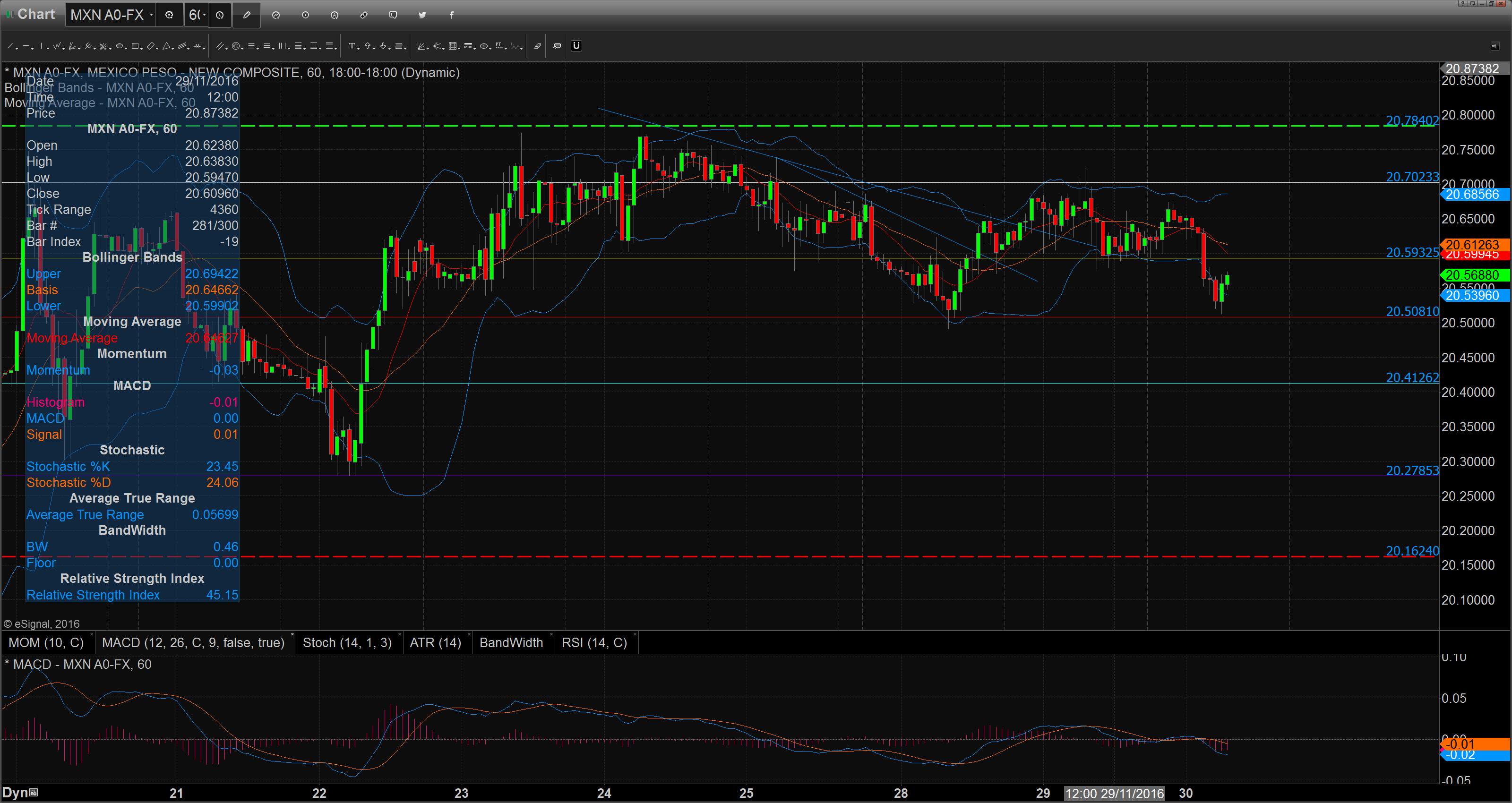Select the up arrow marker tool
This screenshot has height=803, width=1512.
point(368,46)
